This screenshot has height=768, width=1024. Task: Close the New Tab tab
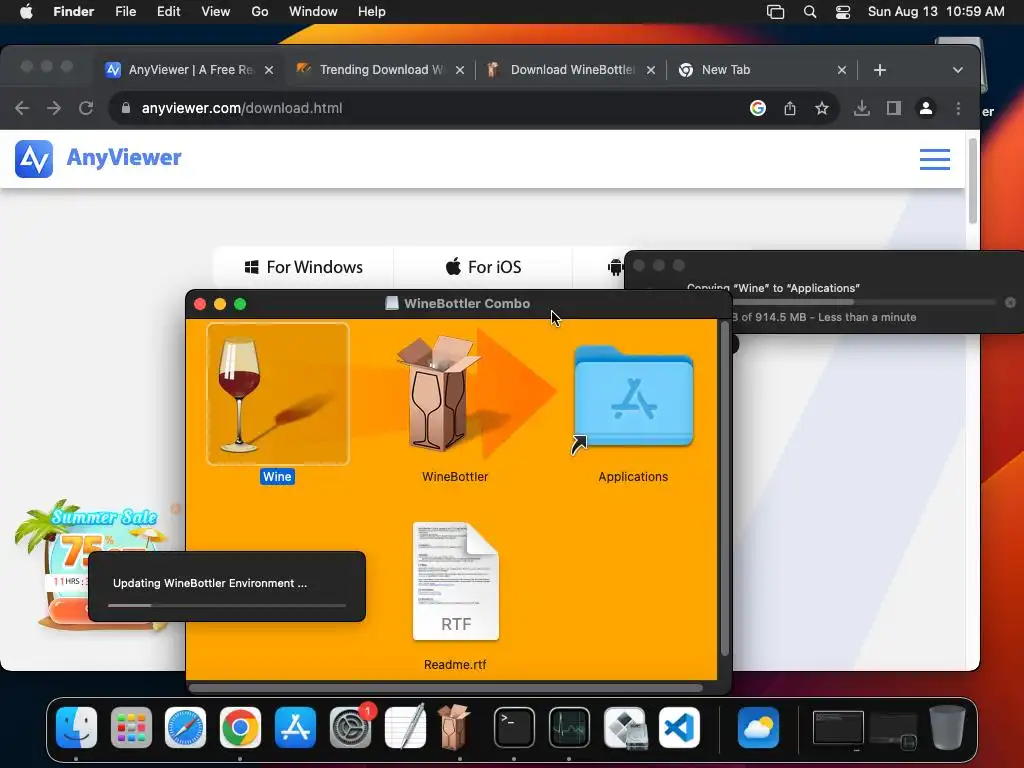[842, 70]
